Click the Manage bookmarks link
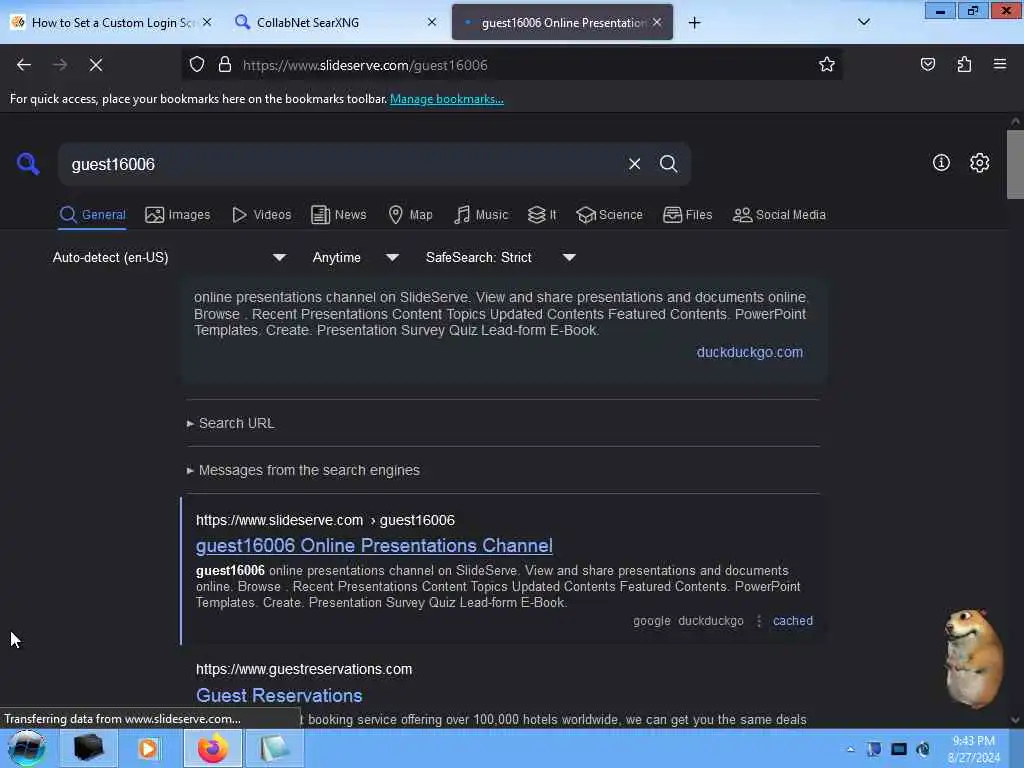Viewport: 1024px width, 768px height. point(447,99)
